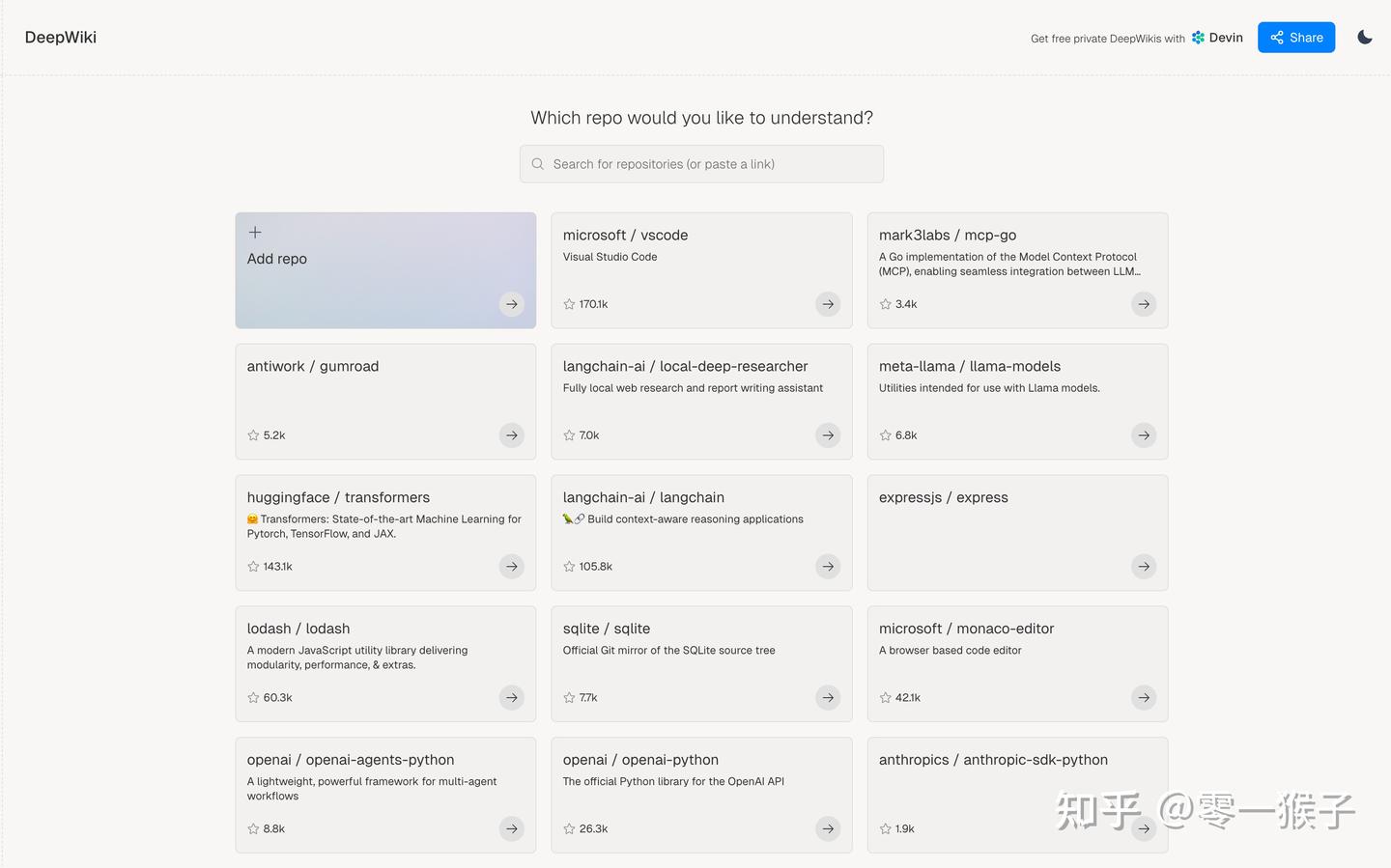1391x868 pixels.
Task: Click the plus icon on Add repo
Action: coord(255,233)
